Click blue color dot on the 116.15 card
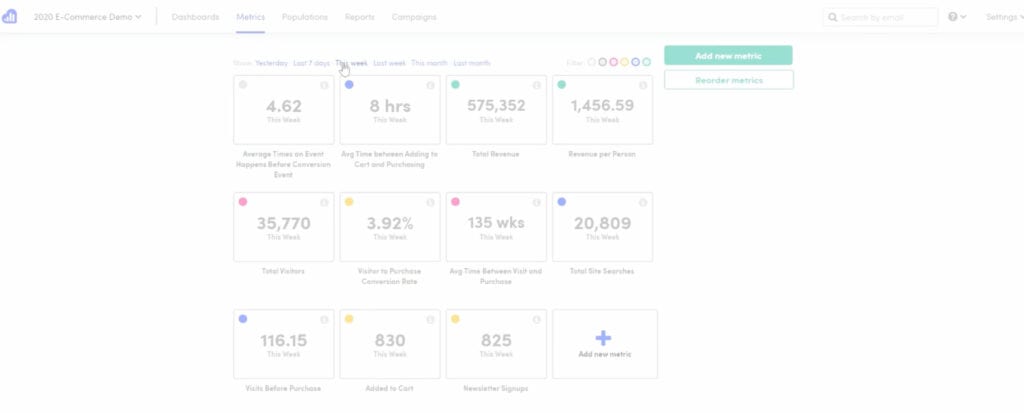 pyautogui.click(x=243, y=319)
